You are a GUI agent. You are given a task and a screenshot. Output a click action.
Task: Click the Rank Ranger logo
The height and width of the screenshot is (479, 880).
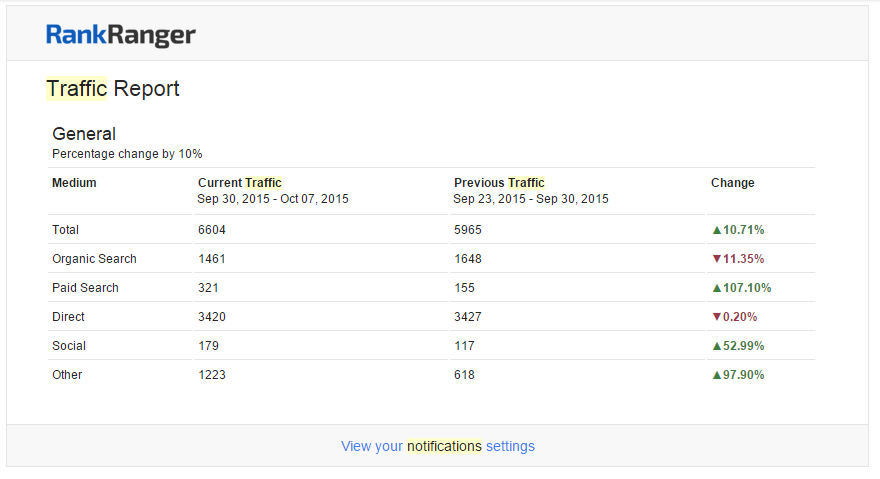[120, 36]
